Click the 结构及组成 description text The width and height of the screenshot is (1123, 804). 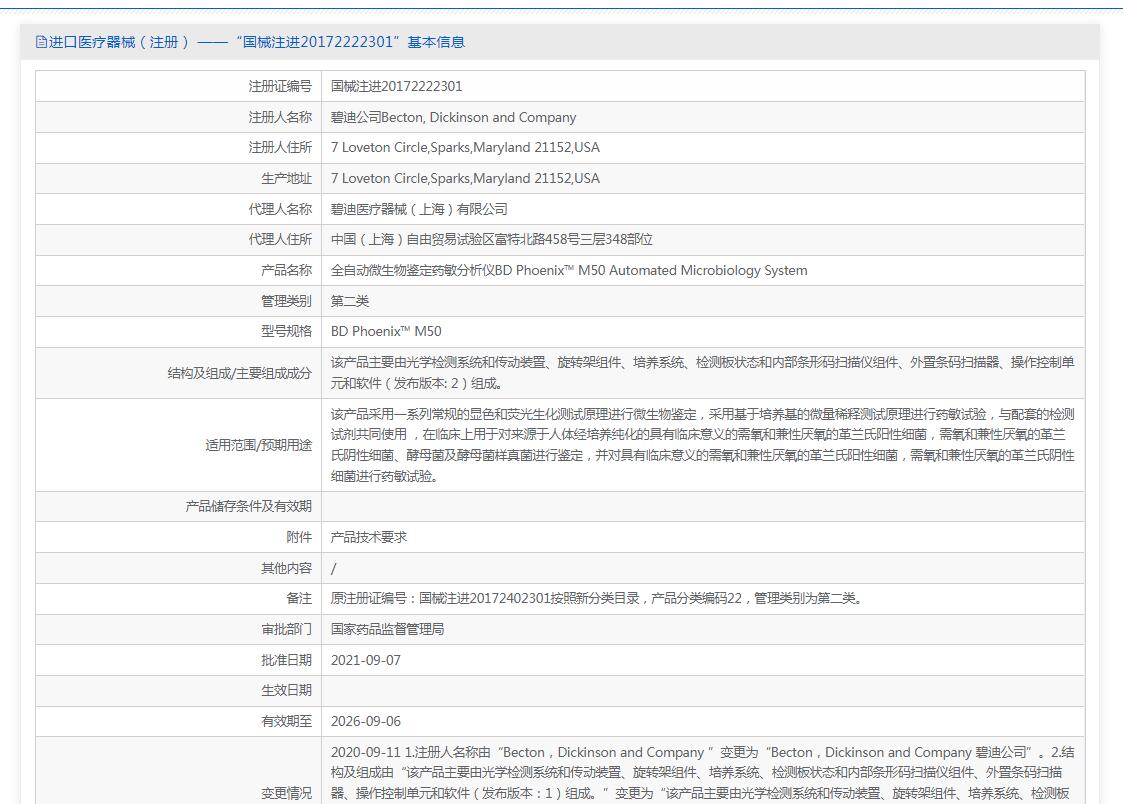[702, 372]
